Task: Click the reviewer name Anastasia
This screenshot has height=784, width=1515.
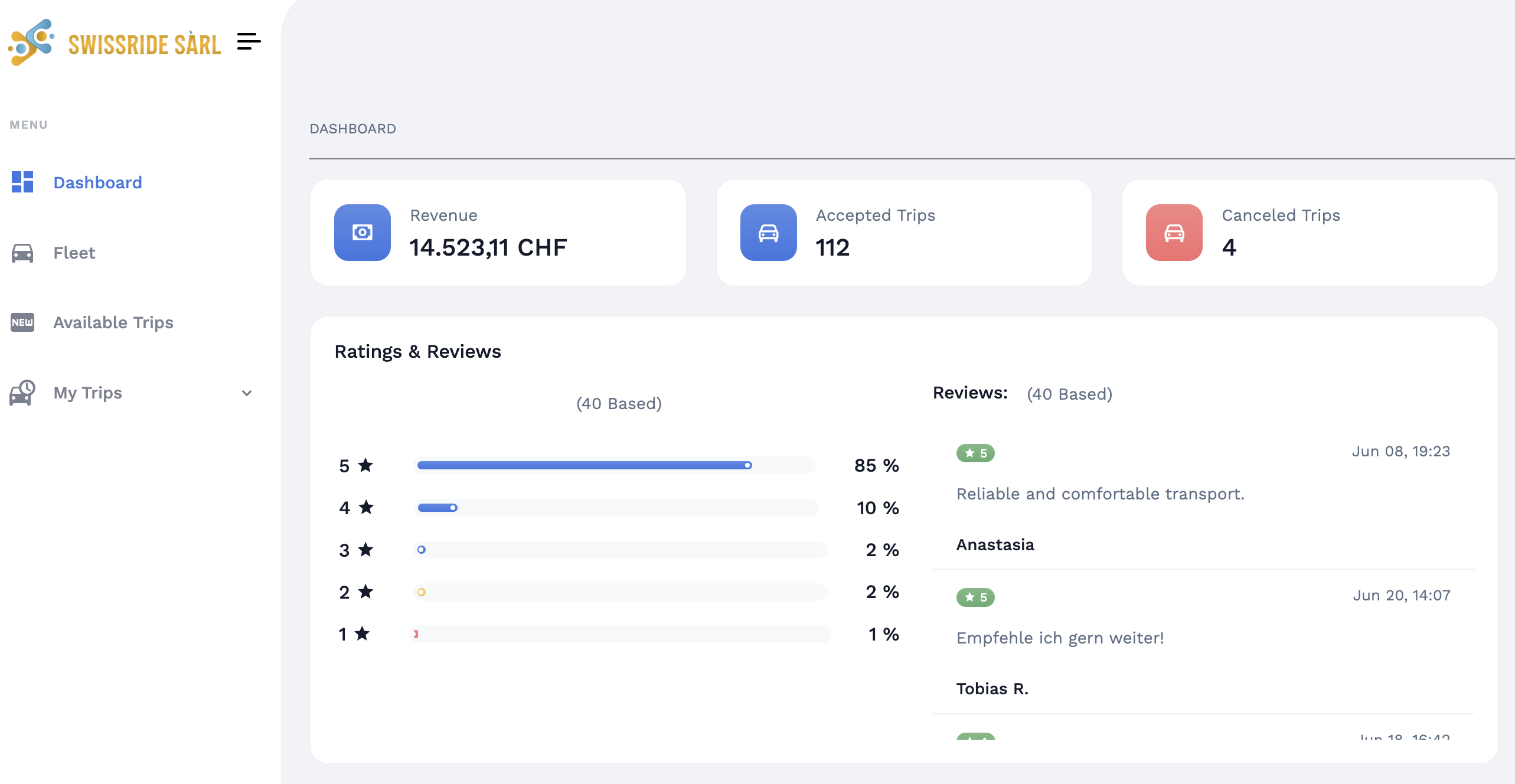Action: (995, 544)
